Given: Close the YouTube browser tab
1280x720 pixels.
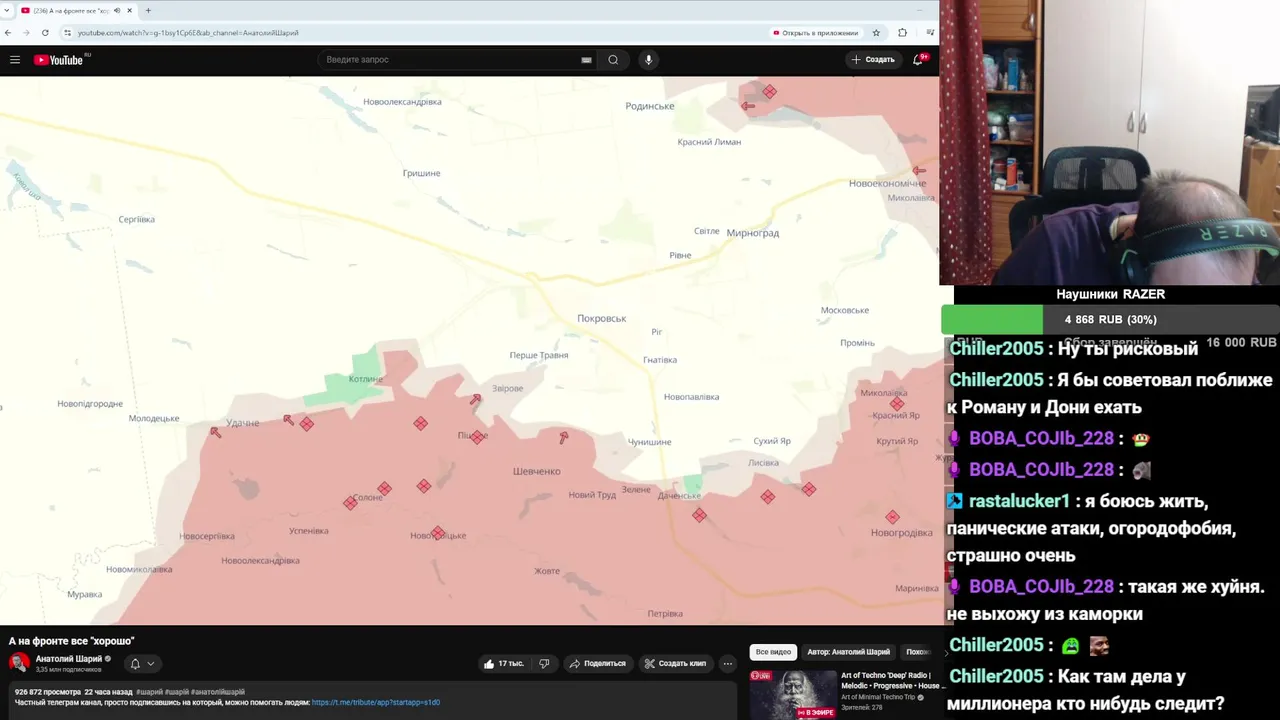Looking at the screenshot, I should (129, 11).
